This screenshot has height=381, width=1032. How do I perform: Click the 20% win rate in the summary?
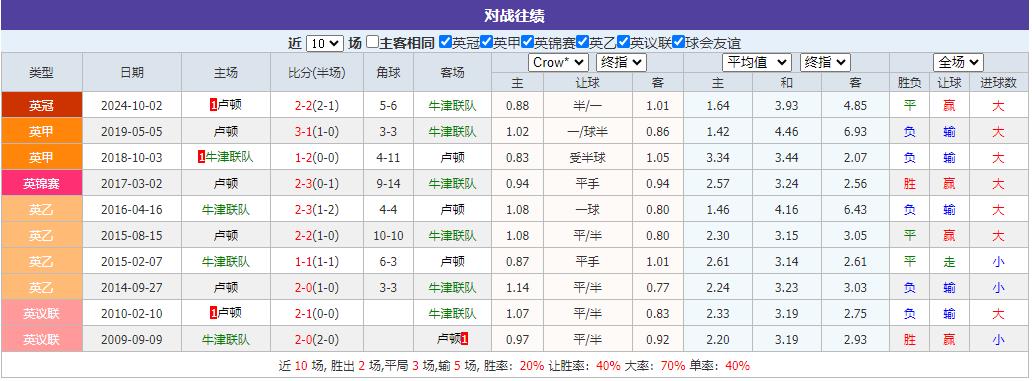(532, 366)
